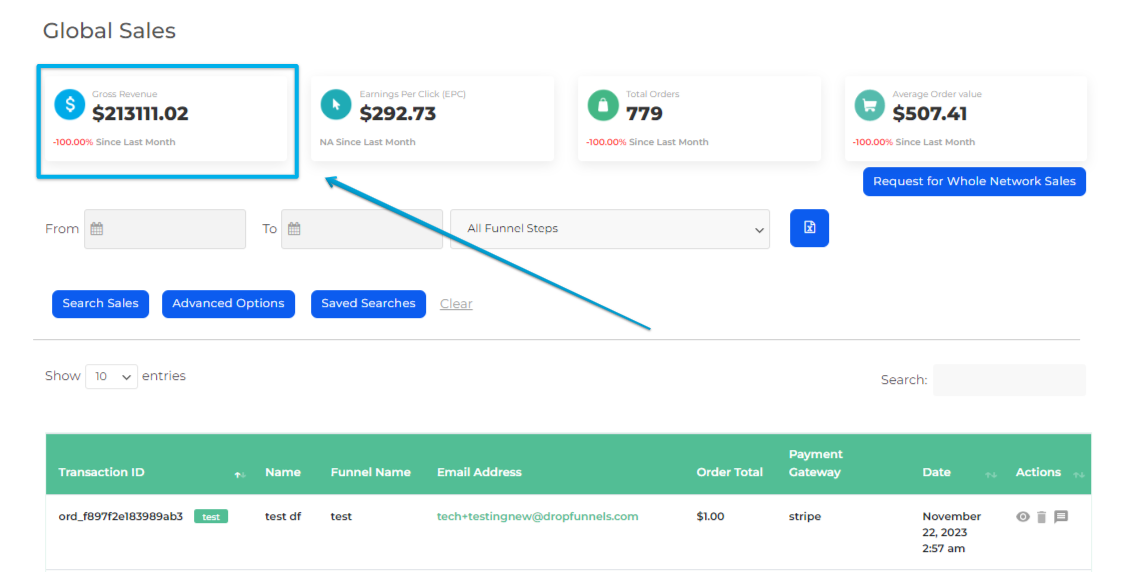Expand the All Funnel Steps dropdown
This screenshot has height=572, width=1132.
click(x=610, y=229)
